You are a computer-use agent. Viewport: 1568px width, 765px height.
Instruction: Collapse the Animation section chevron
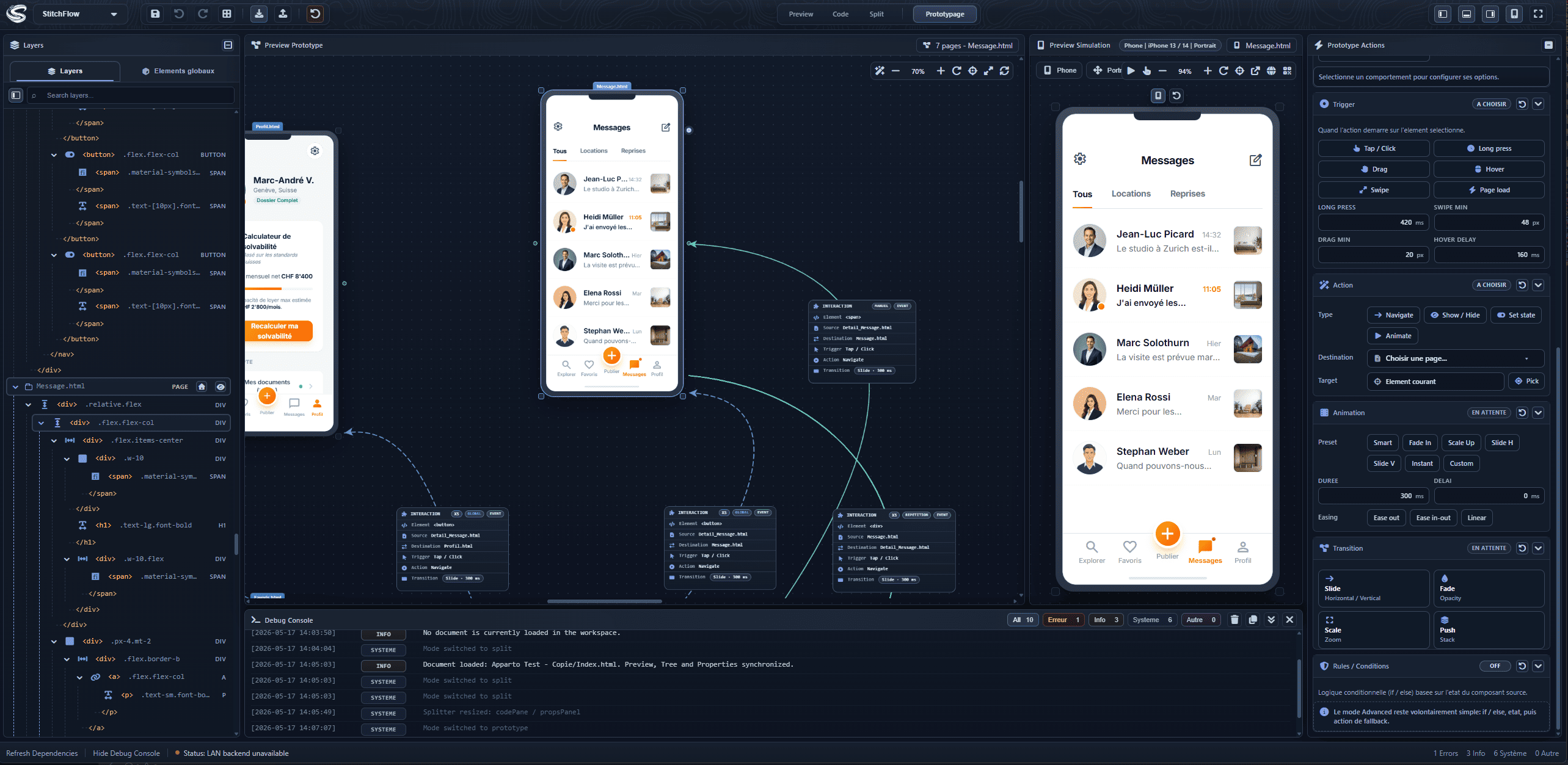tap(1538, 413)
